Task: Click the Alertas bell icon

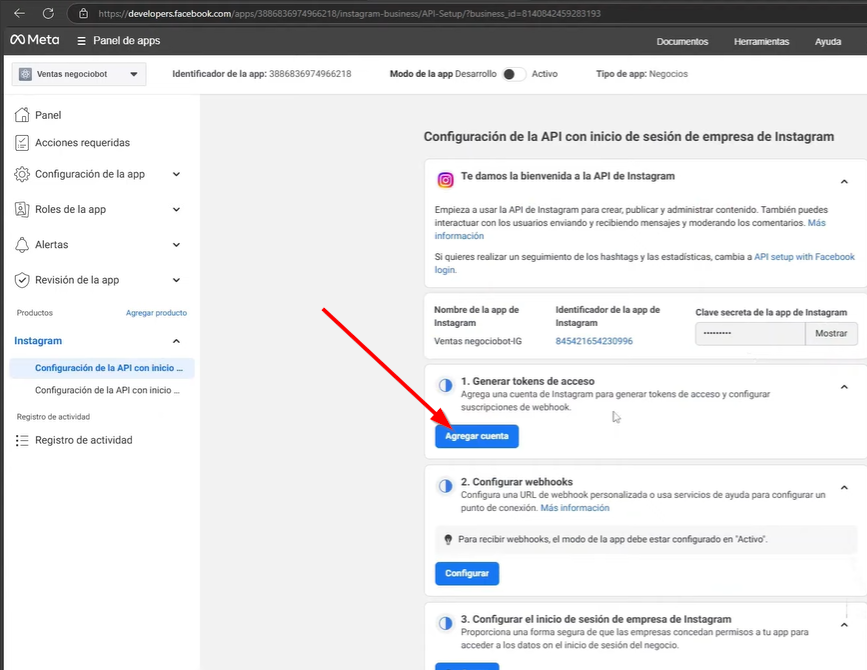Action: click(22, 245)
